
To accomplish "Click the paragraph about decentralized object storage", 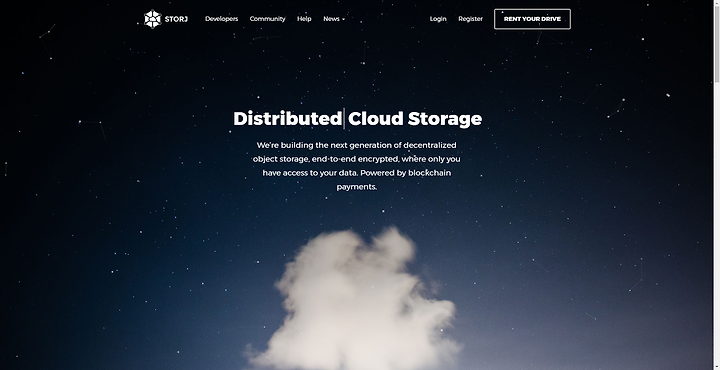I will tap(357, 166).
